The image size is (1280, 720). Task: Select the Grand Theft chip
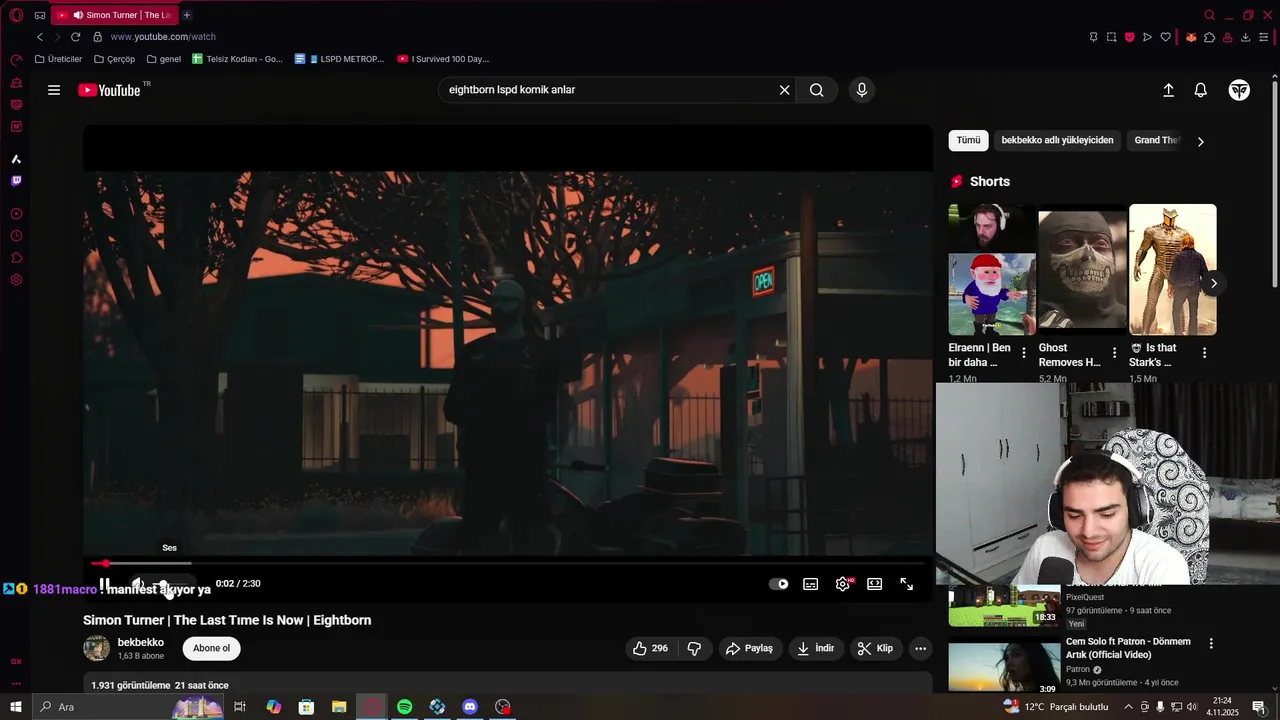pos(1157,141)
